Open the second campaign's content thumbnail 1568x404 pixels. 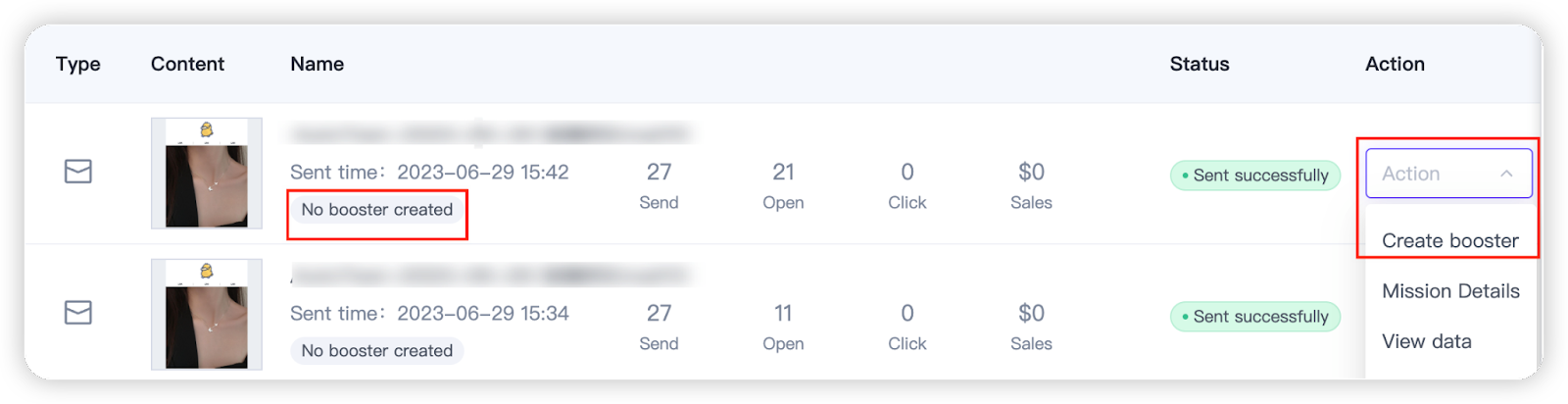click(x=207, y=314)
